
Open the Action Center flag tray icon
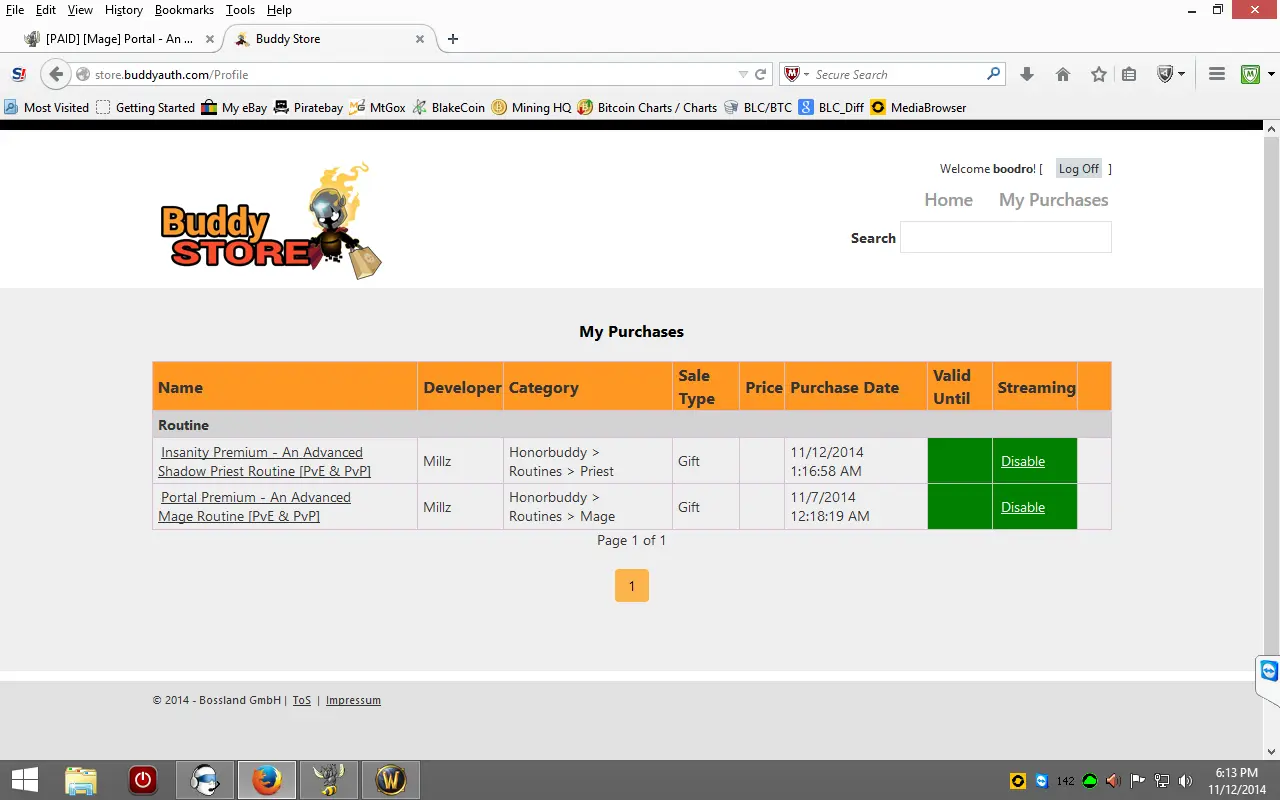[x=1138, y=781]
